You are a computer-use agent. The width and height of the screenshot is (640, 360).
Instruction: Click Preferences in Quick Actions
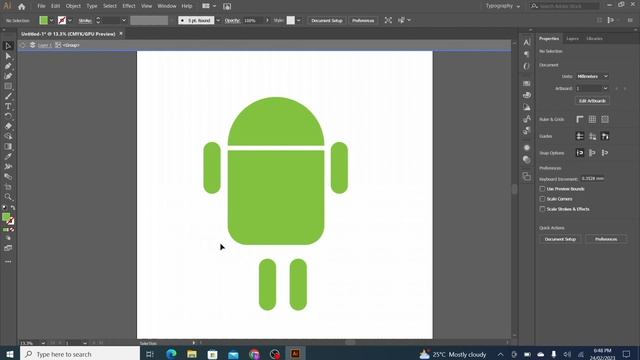(x=606, y=239)
